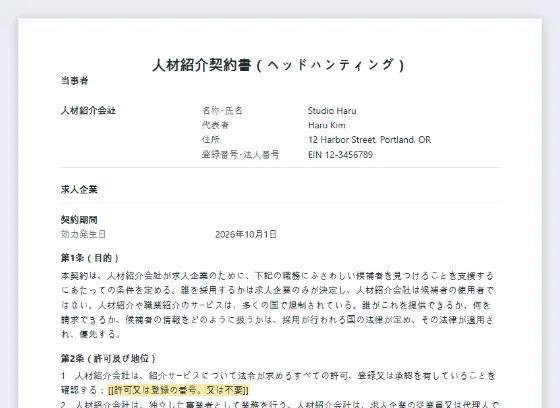Click the 求人企業 section heading
The width and height of the screenshot is (560, 408).
point(79,189)
